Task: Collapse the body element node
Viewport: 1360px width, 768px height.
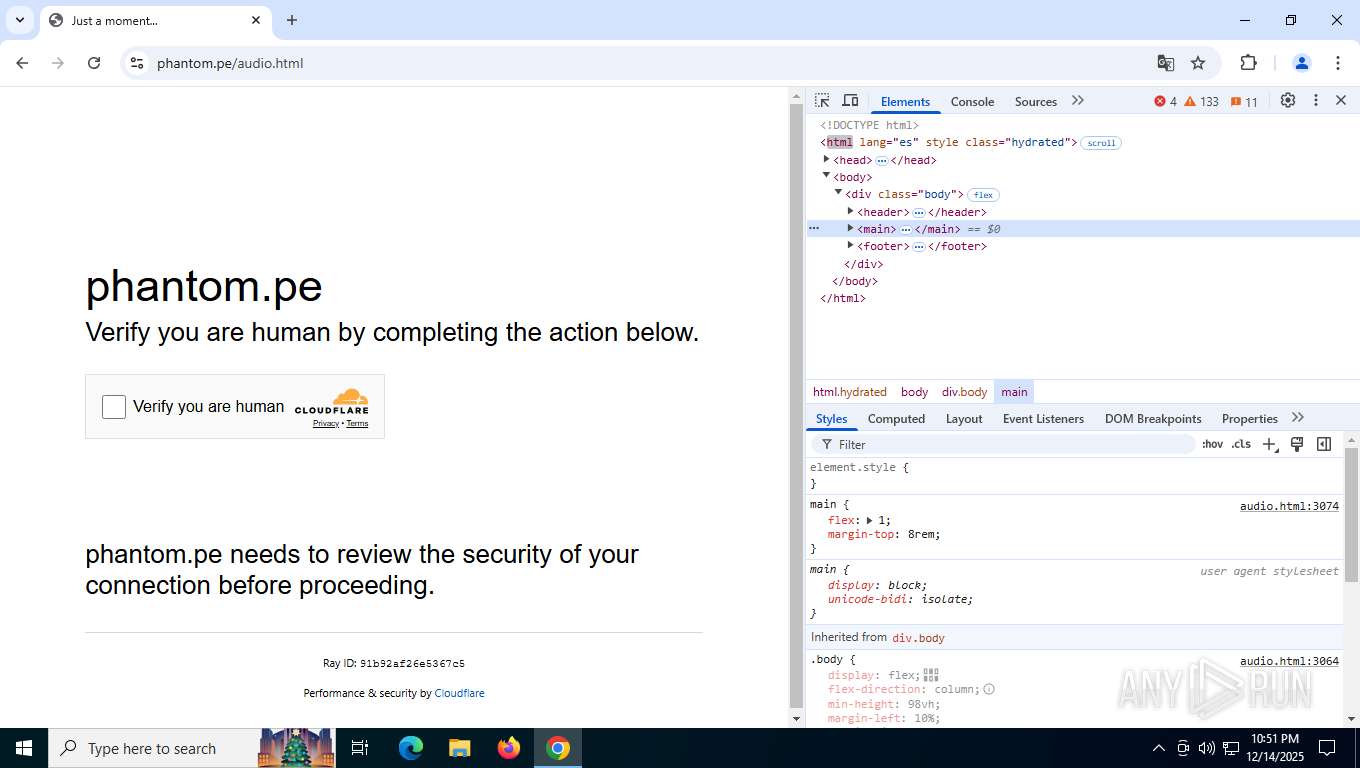Action: (x=827, y=175)
